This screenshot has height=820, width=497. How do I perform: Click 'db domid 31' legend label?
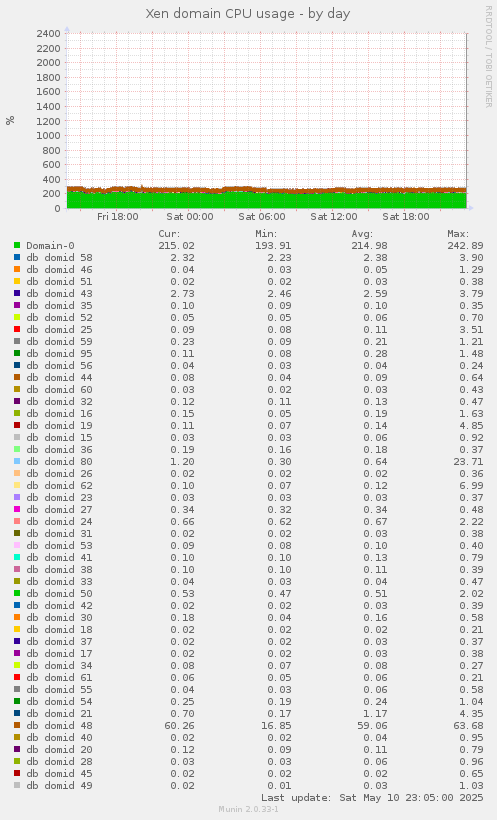pyautogui.click(x=59, y=533)
